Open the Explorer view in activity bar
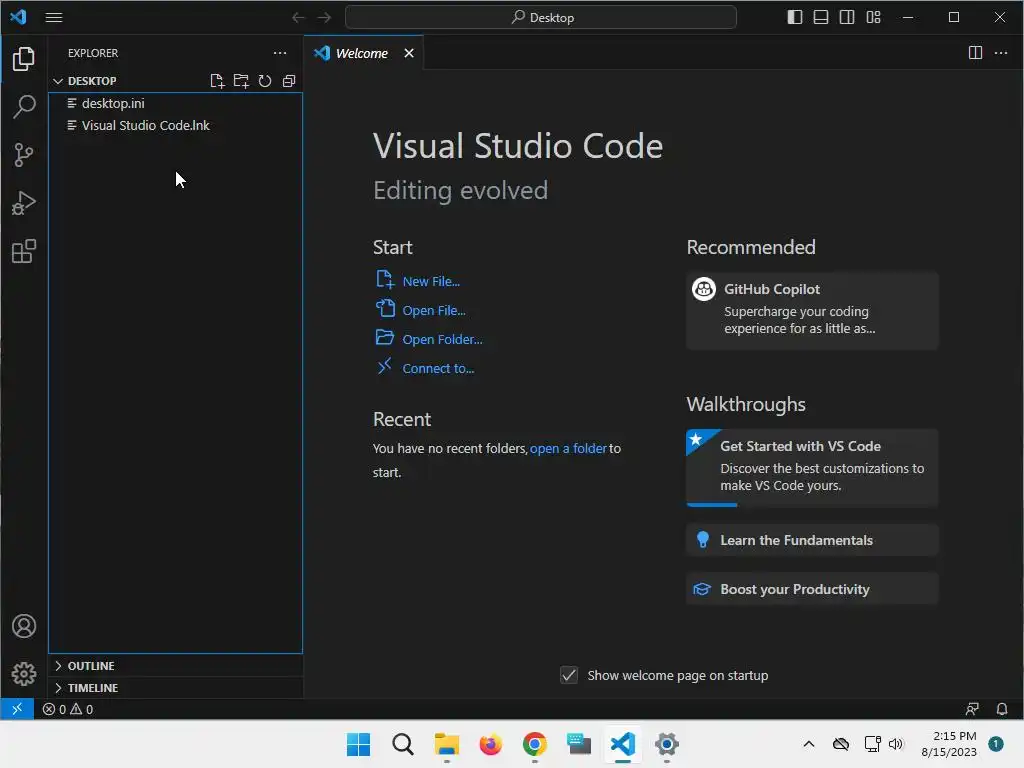This screenshot has height=768, width=1024. coord(24,59)
